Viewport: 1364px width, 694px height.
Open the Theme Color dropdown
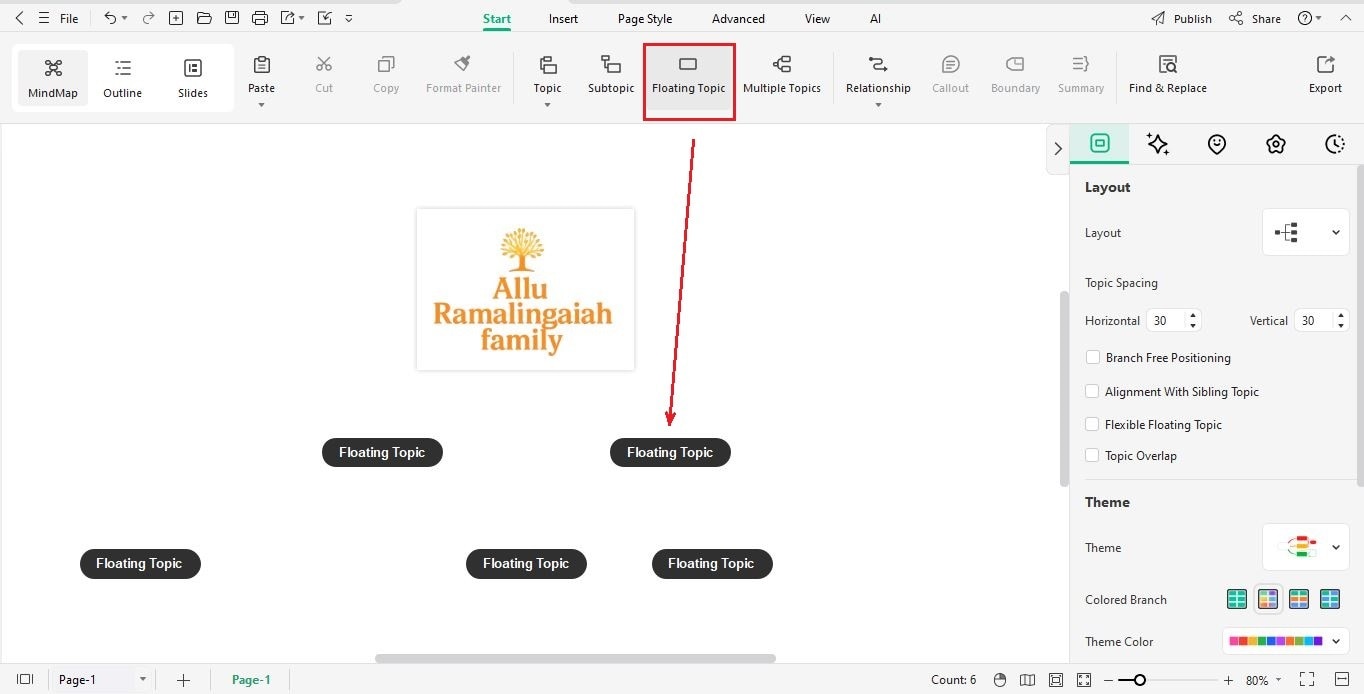pos(1286,641)
